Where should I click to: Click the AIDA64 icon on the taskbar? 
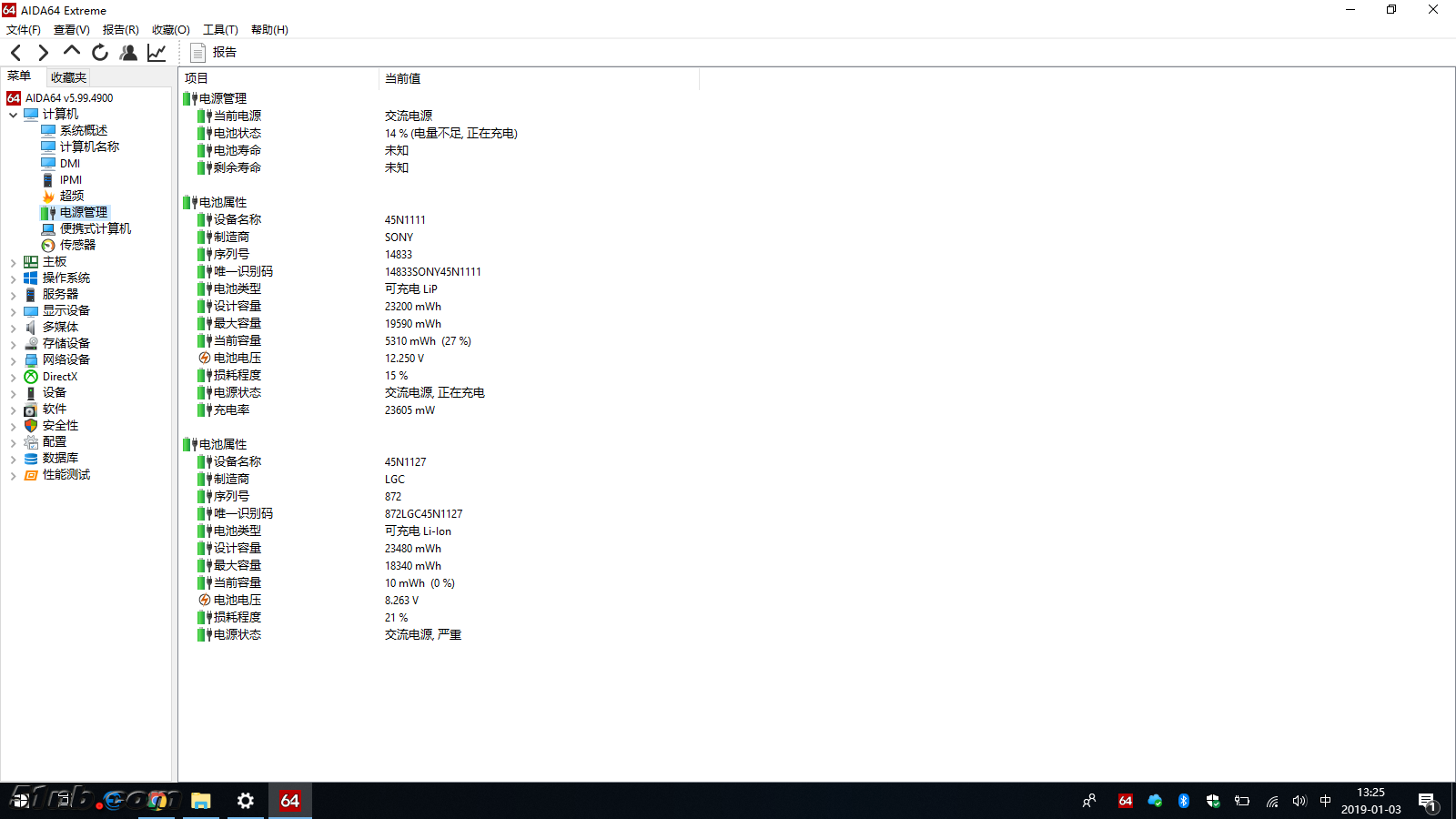pos(289,801)
